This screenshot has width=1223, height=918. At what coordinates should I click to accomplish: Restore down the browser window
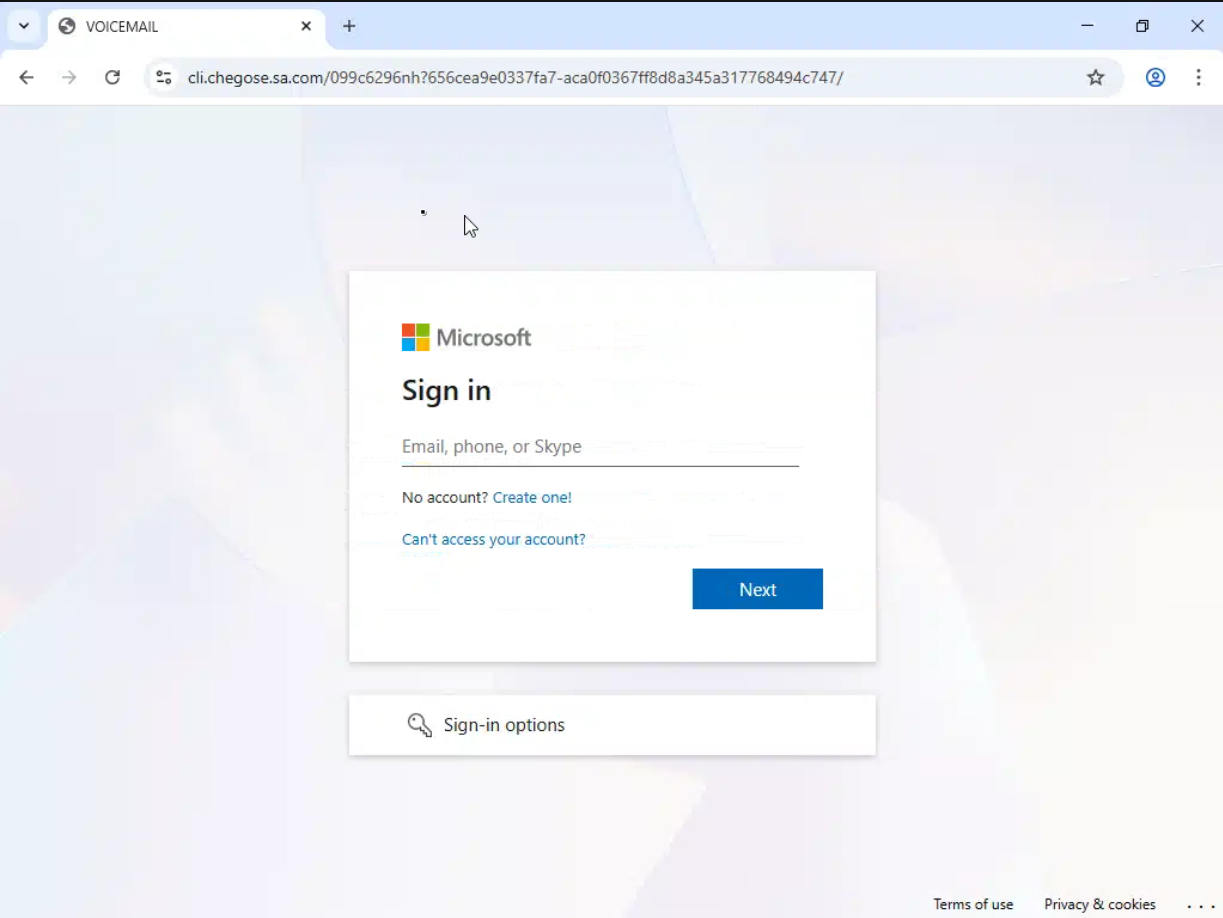(1142, 26)
